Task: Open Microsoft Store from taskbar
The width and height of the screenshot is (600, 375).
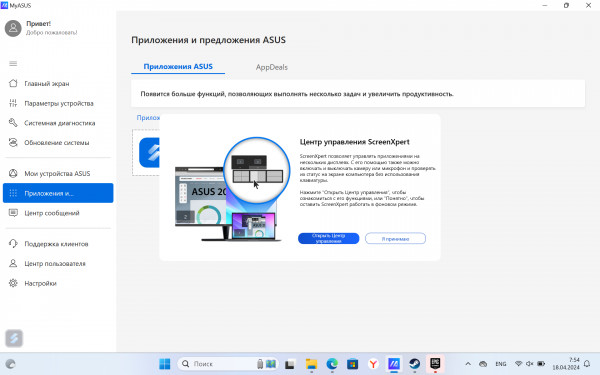Action: coord(352,364)
